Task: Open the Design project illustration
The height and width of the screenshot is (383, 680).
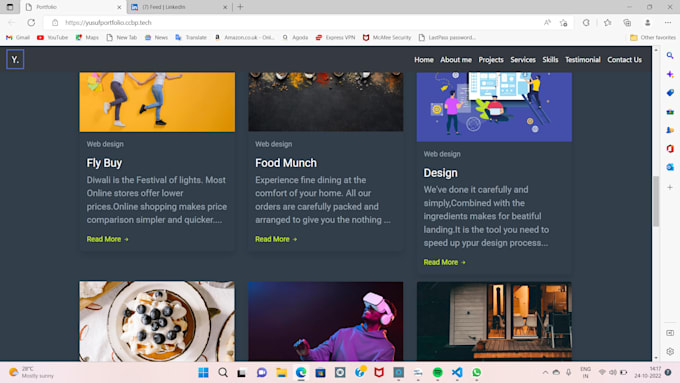Action: 494,107
